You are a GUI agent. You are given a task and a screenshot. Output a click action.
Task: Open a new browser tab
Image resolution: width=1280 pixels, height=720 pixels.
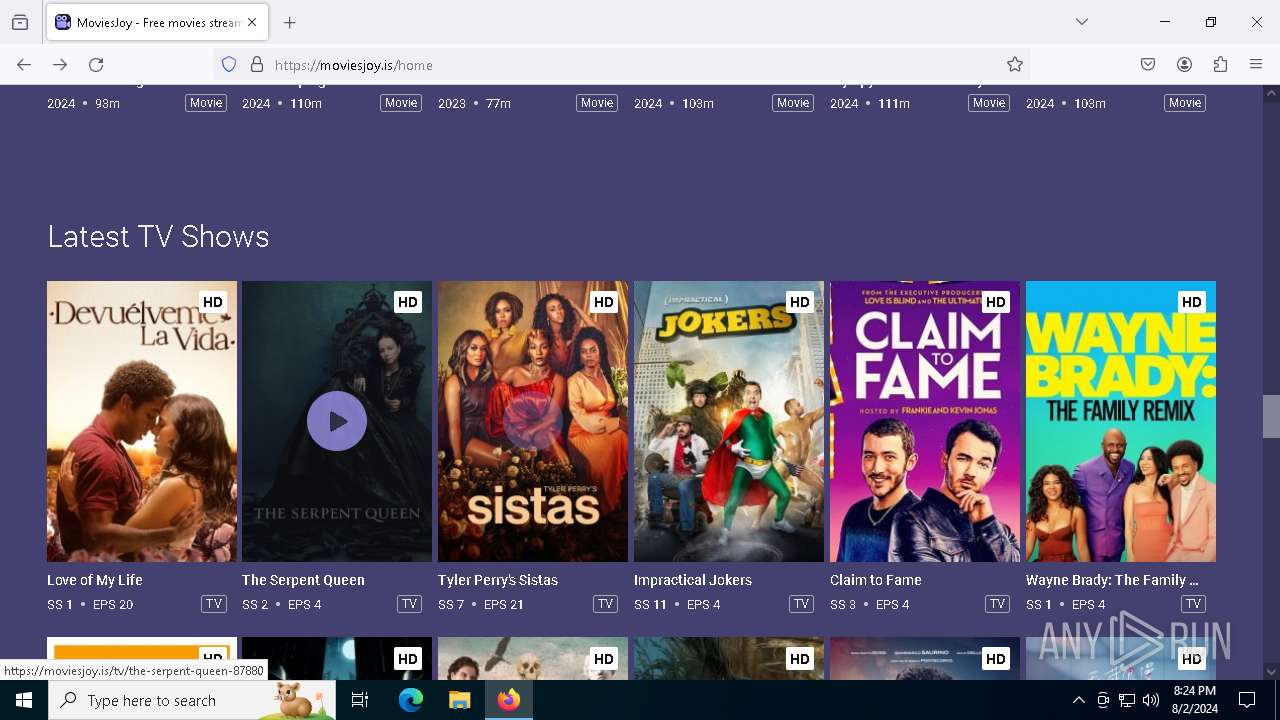tap(290, 22)
